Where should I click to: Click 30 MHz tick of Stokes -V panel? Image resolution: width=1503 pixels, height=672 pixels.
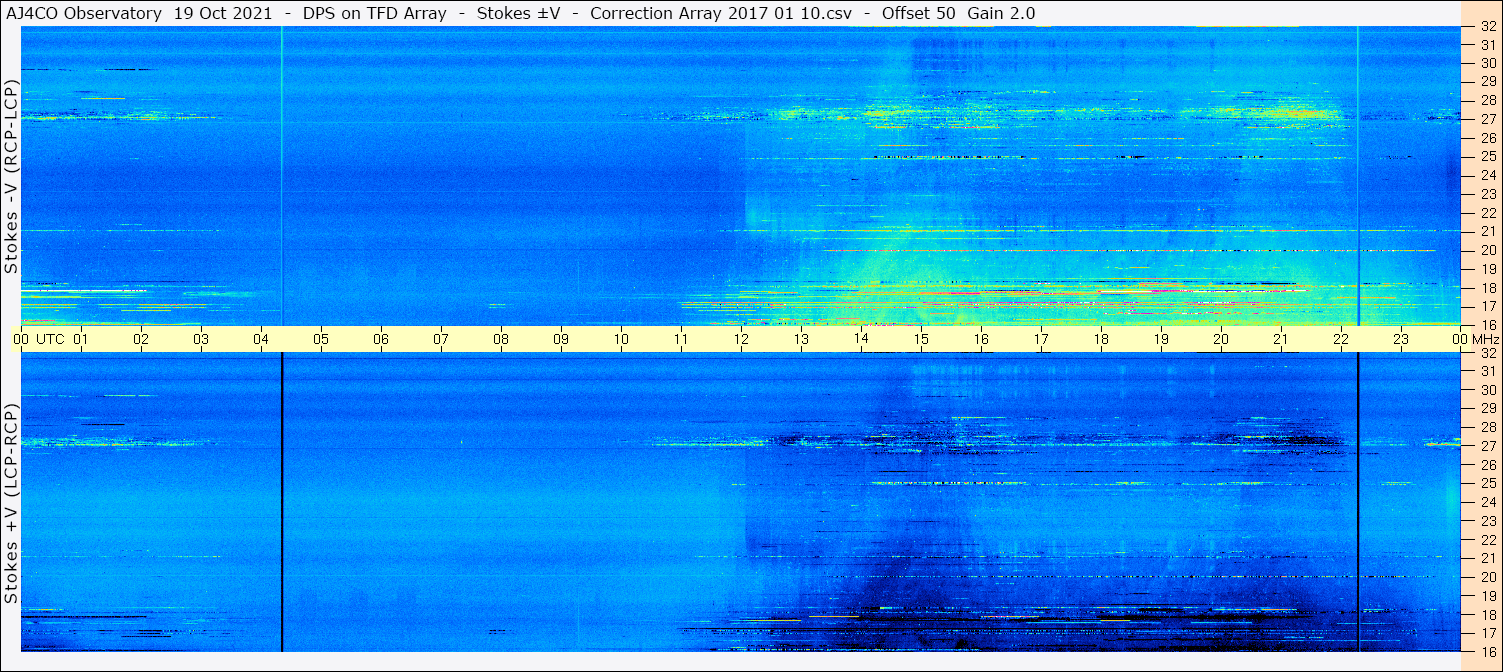[x=1487, y=63]
